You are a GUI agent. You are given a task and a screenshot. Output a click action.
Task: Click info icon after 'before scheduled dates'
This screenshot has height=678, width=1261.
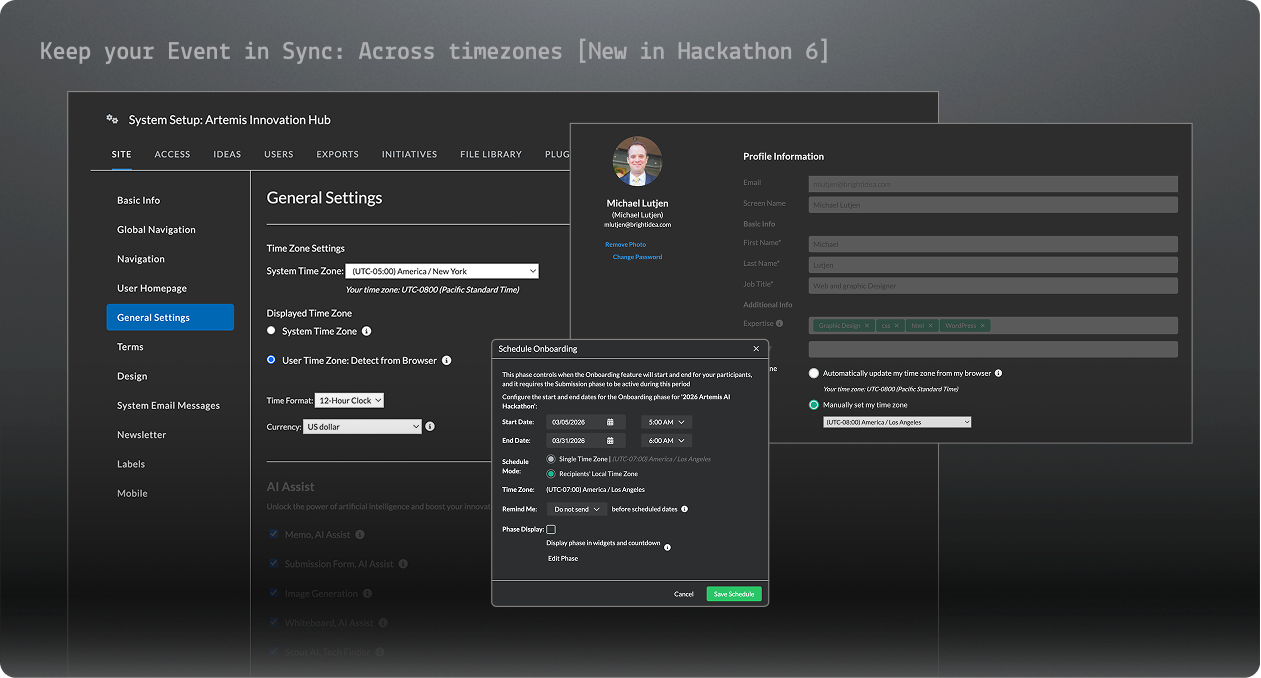(x=684, y=509)
